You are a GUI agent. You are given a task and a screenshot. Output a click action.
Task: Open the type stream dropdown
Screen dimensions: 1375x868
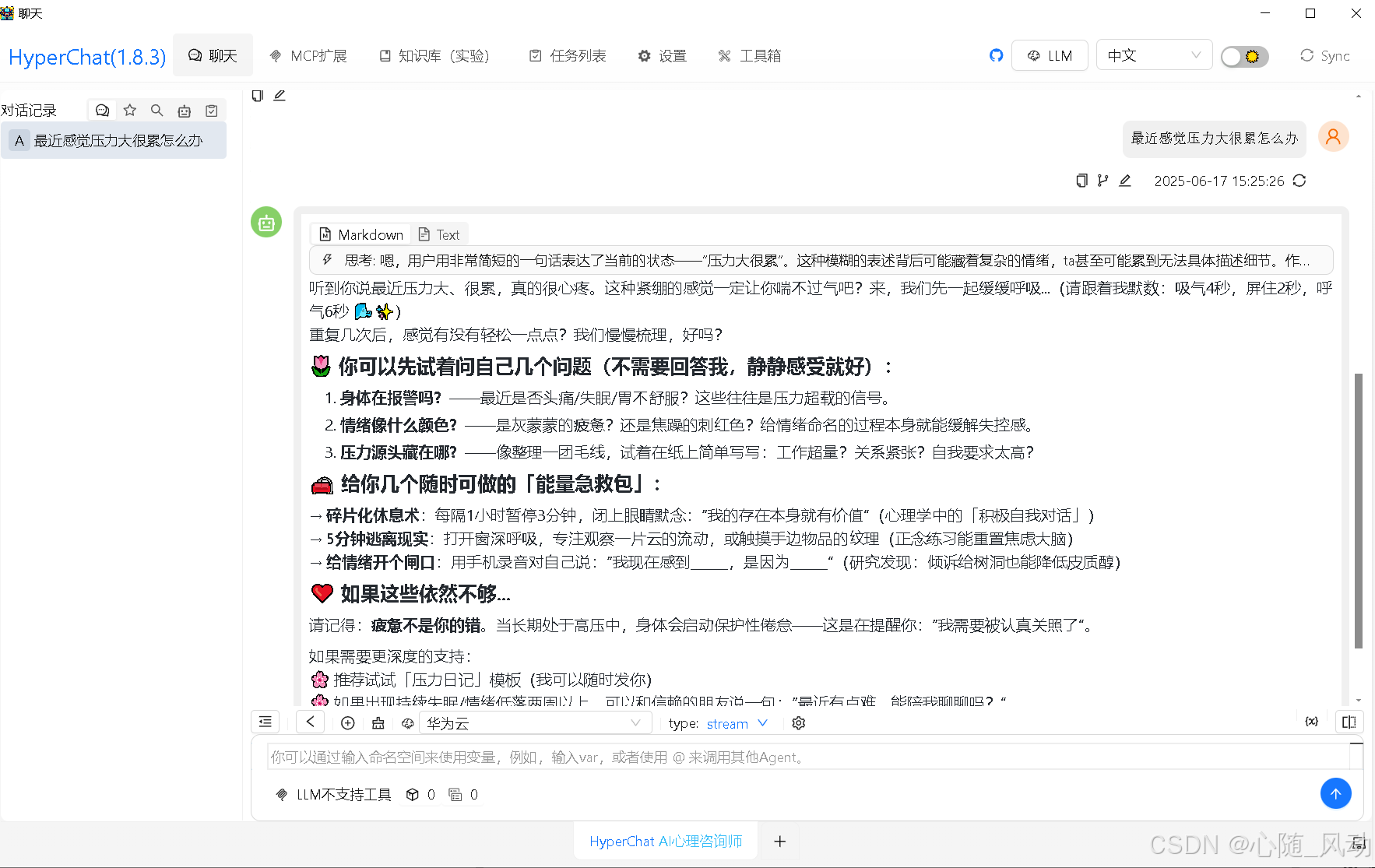737,723
